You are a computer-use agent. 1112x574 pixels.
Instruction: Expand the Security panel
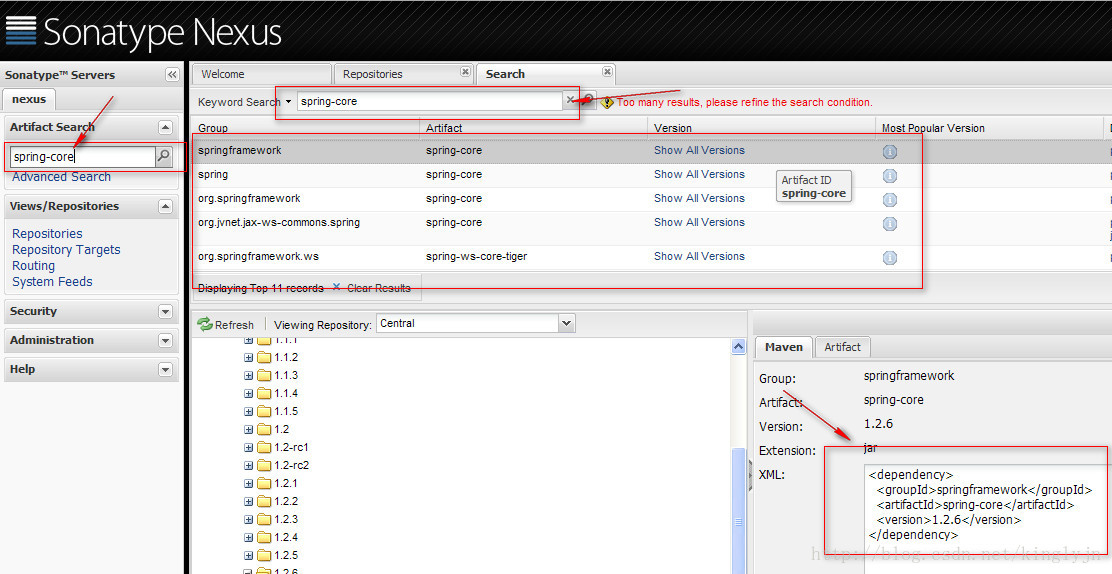pyautogui.click(x=165, y=311)
